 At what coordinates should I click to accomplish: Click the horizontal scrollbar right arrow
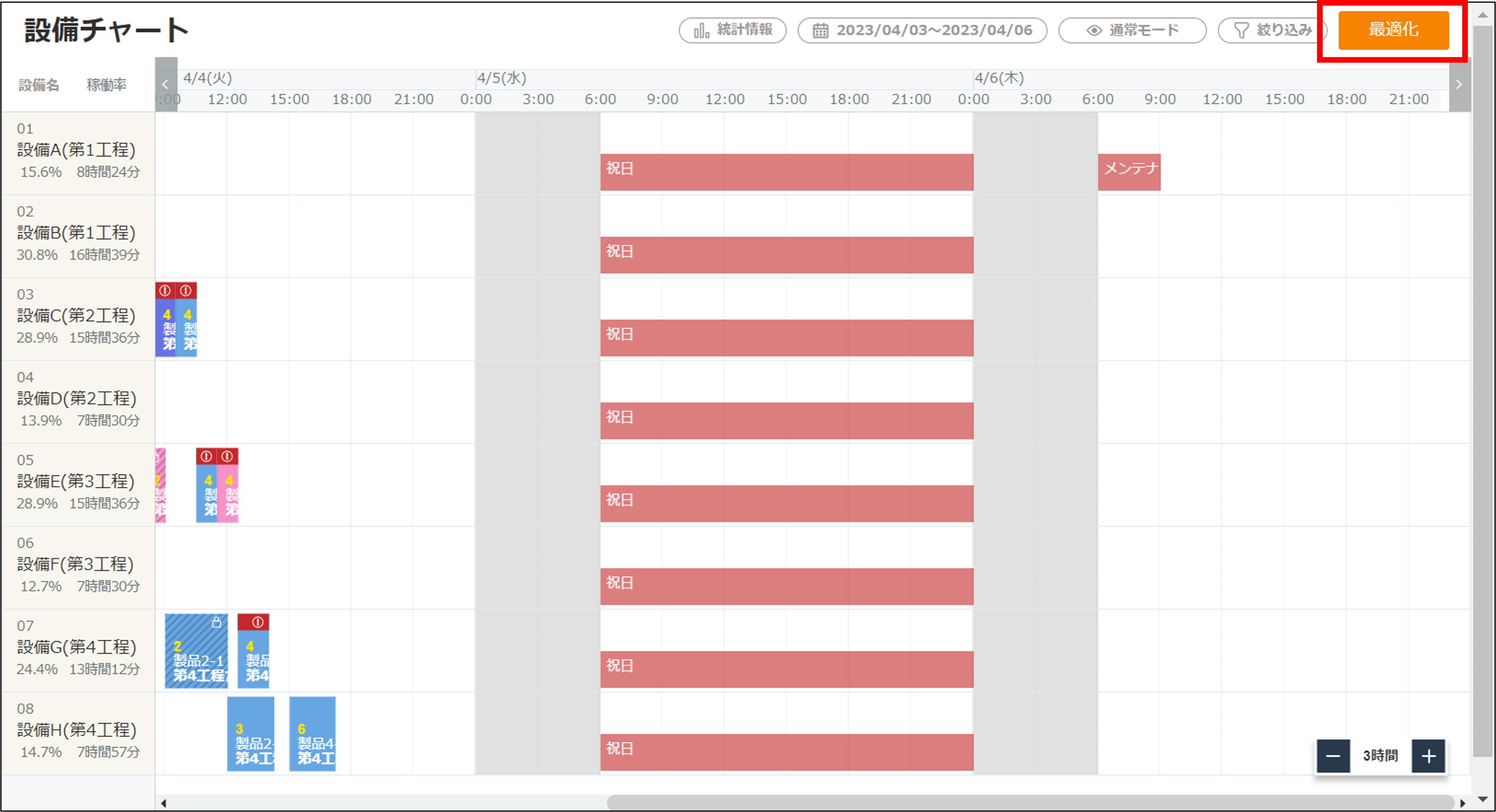1462,804
